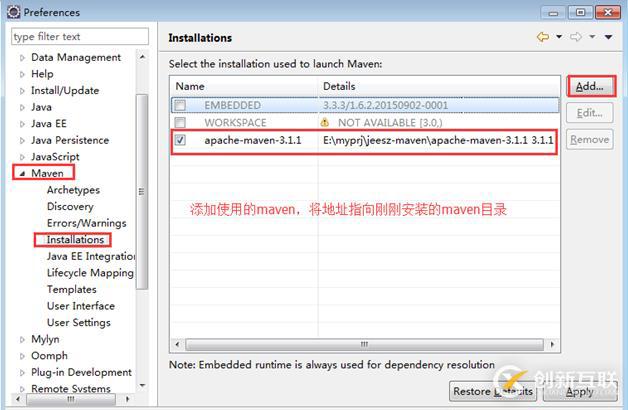Select the apache-maven-3.1.1 name cell
The image size is (628, 410).
(253, 140)
